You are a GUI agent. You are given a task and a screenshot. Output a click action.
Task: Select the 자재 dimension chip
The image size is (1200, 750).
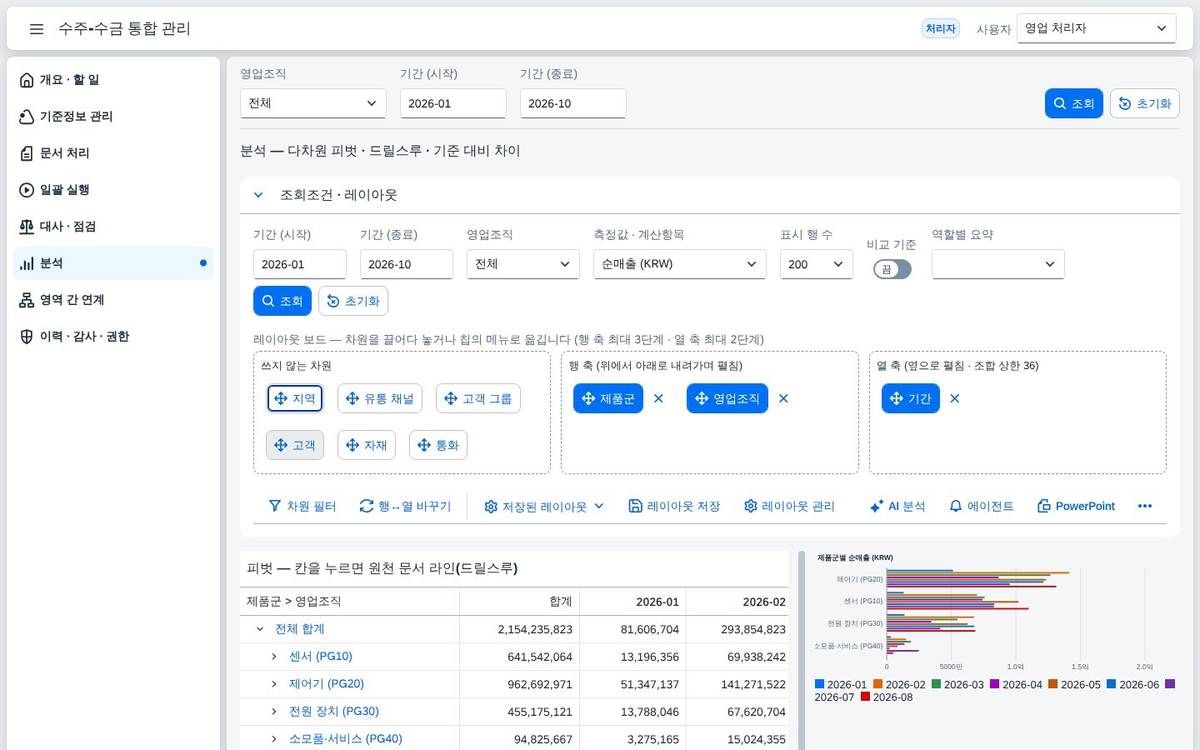click(x=367, y=445)
